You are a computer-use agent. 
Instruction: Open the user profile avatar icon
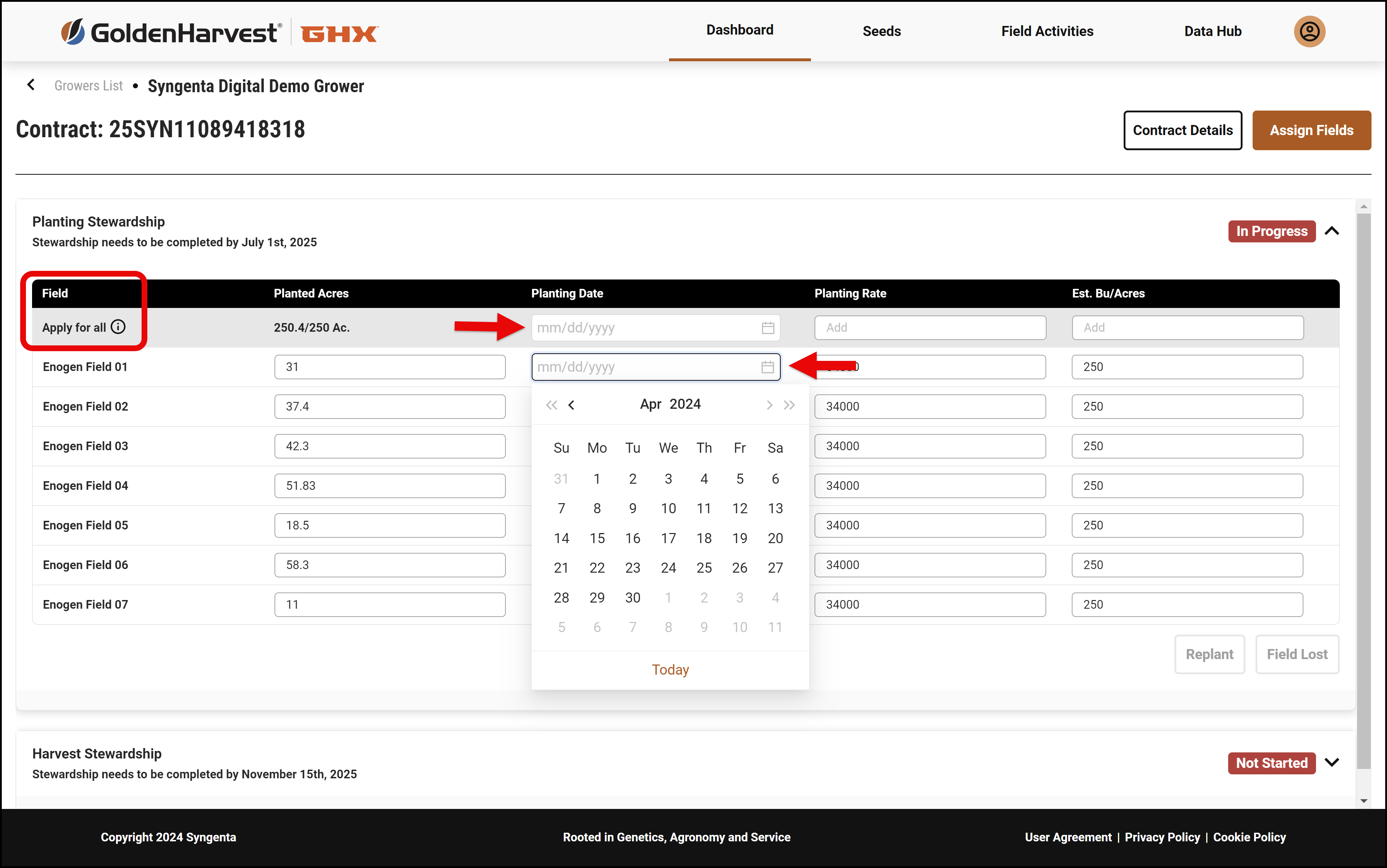pyautogui.click(x=1309, y=31)
